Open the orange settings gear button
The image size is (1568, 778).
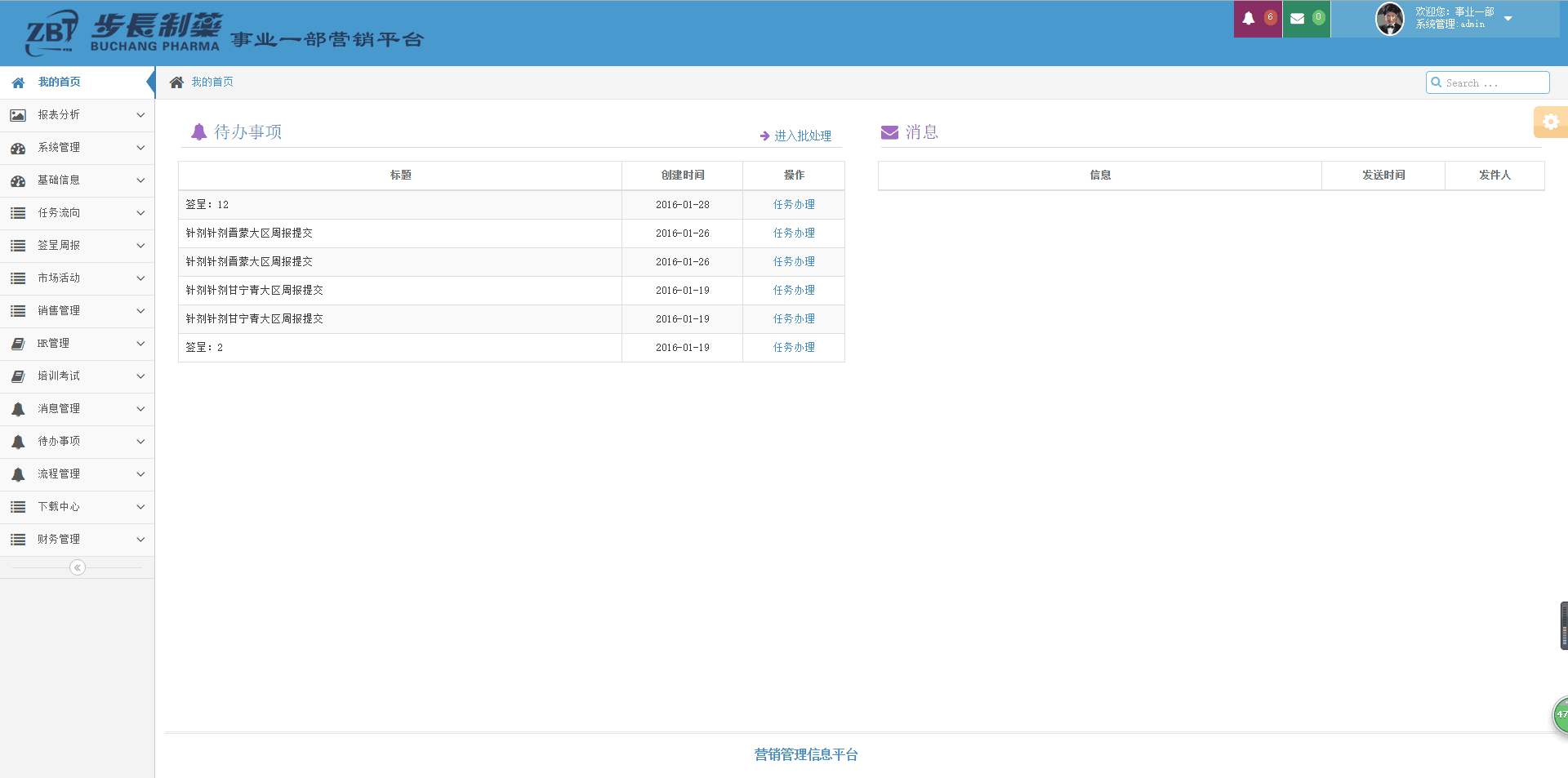click(x=1550, y=122)
